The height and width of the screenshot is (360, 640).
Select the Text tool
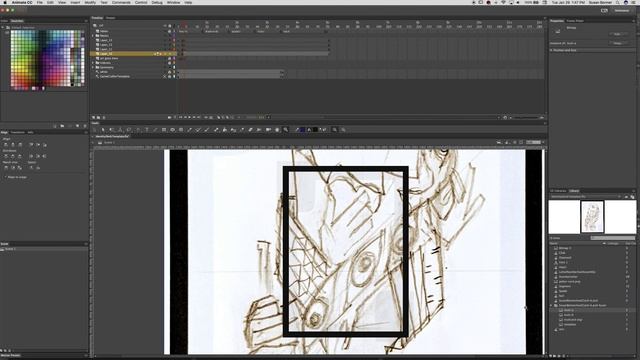point(147,130)
